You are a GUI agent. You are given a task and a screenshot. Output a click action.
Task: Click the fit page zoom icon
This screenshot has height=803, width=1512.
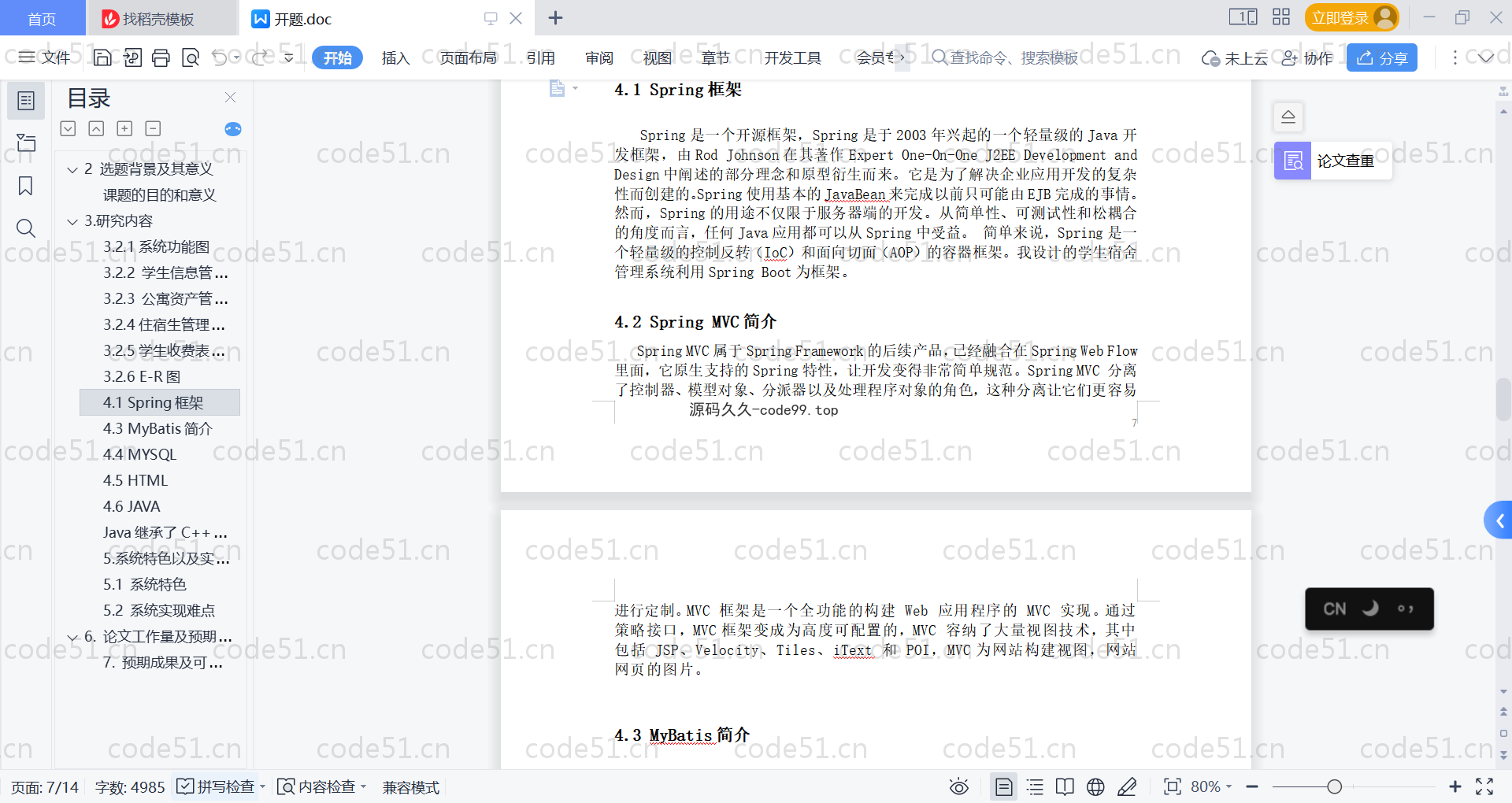tap(1172, 786)
